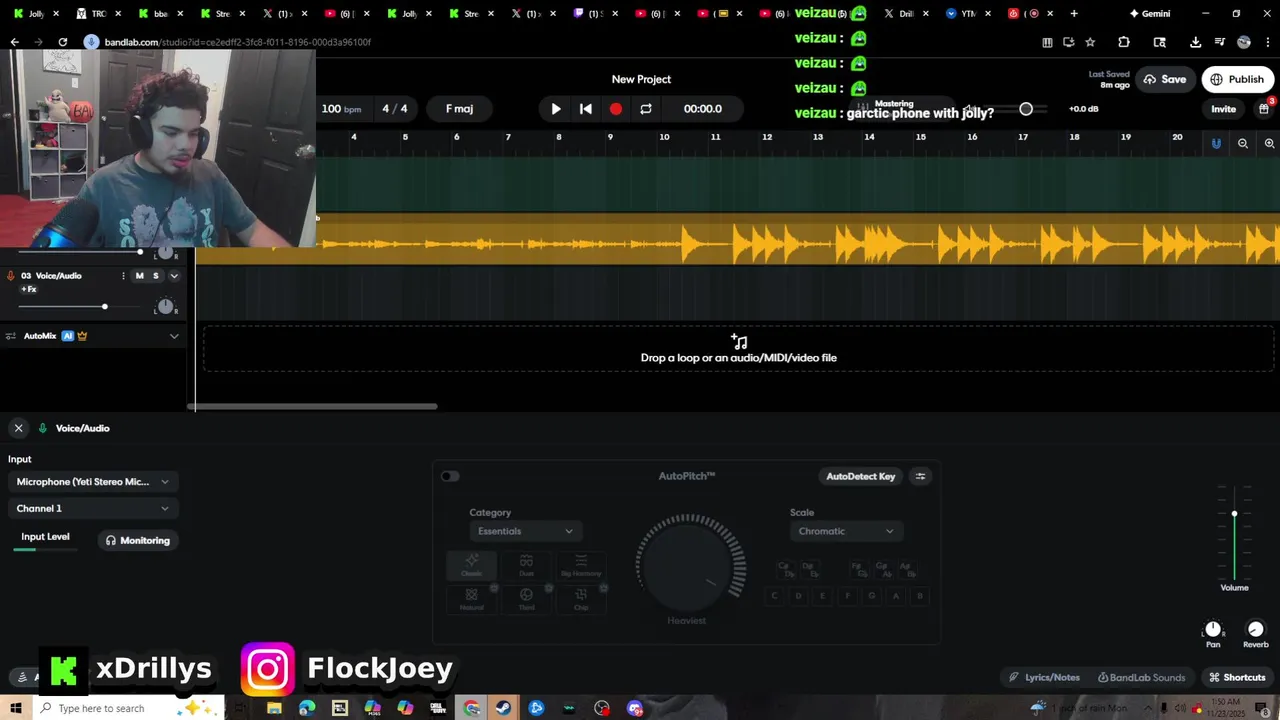This screenshot has height=720, width=1280.
Task: Click the Drop a loop or file area
Action: point(739,349)
